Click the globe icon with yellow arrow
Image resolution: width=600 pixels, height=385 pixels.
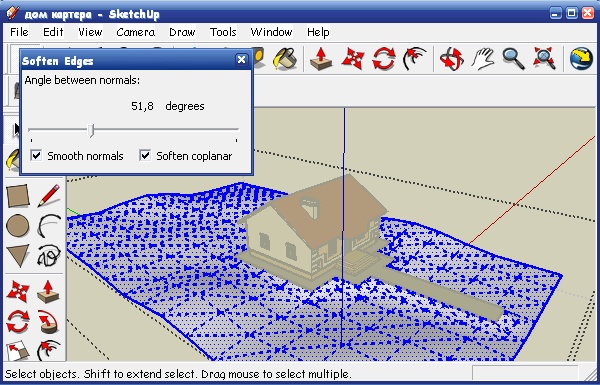point(581,59)
